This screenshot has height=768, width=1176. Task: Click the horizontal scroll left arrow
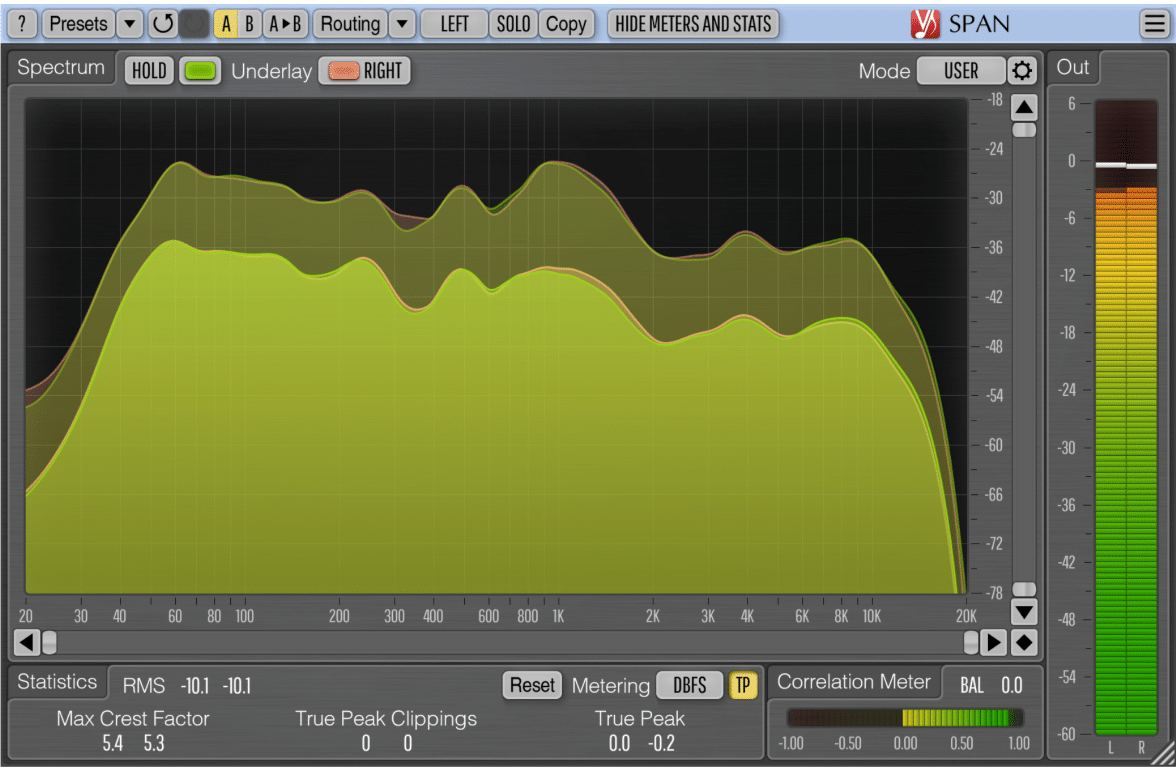click(x=27, y=641)
